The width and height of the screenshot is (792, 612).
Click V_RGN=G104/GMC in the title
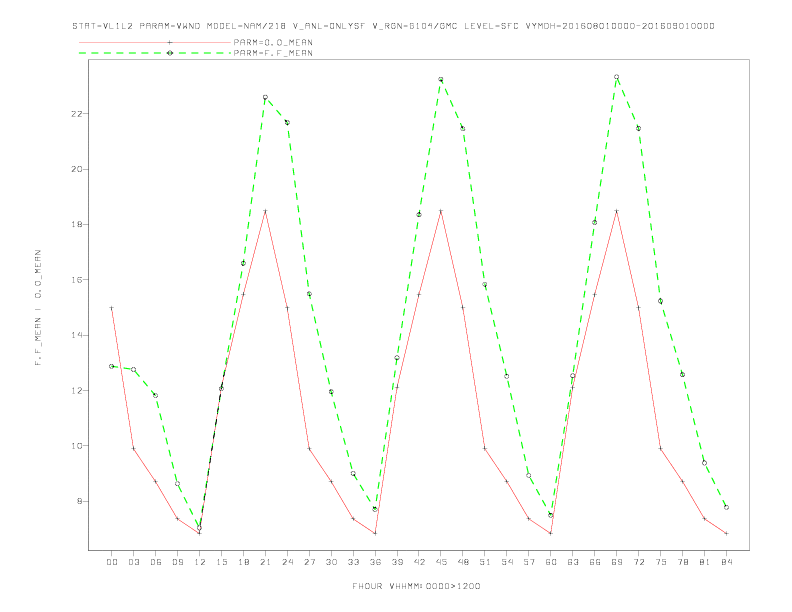tap(415, 26)
